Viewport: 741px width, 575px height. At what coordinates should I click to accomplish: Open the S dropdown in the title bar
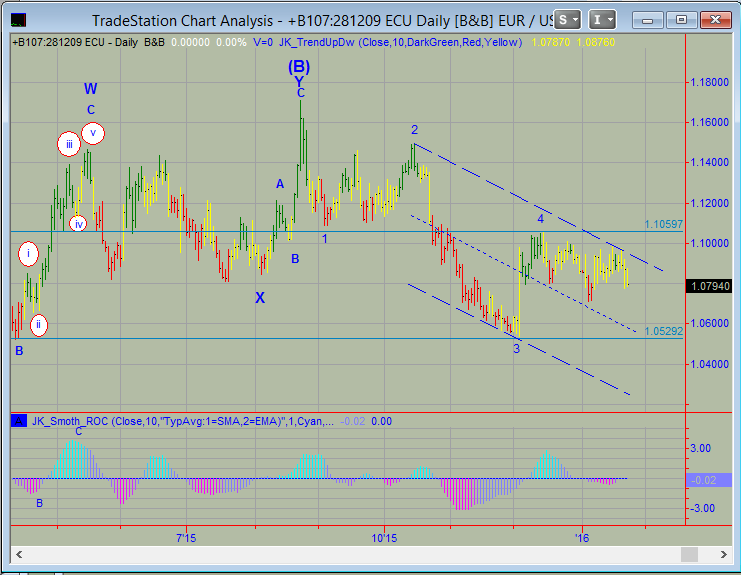point(568,19)
